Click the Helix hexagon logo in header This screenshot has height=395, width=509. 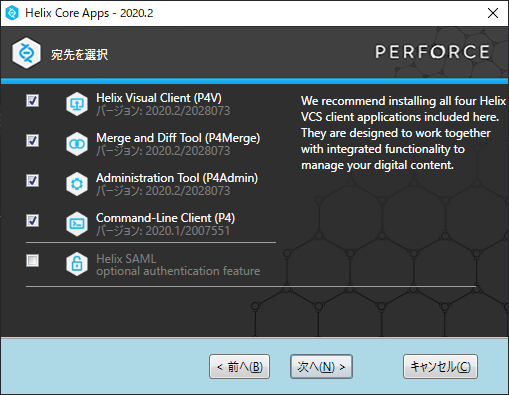point(26,53)
